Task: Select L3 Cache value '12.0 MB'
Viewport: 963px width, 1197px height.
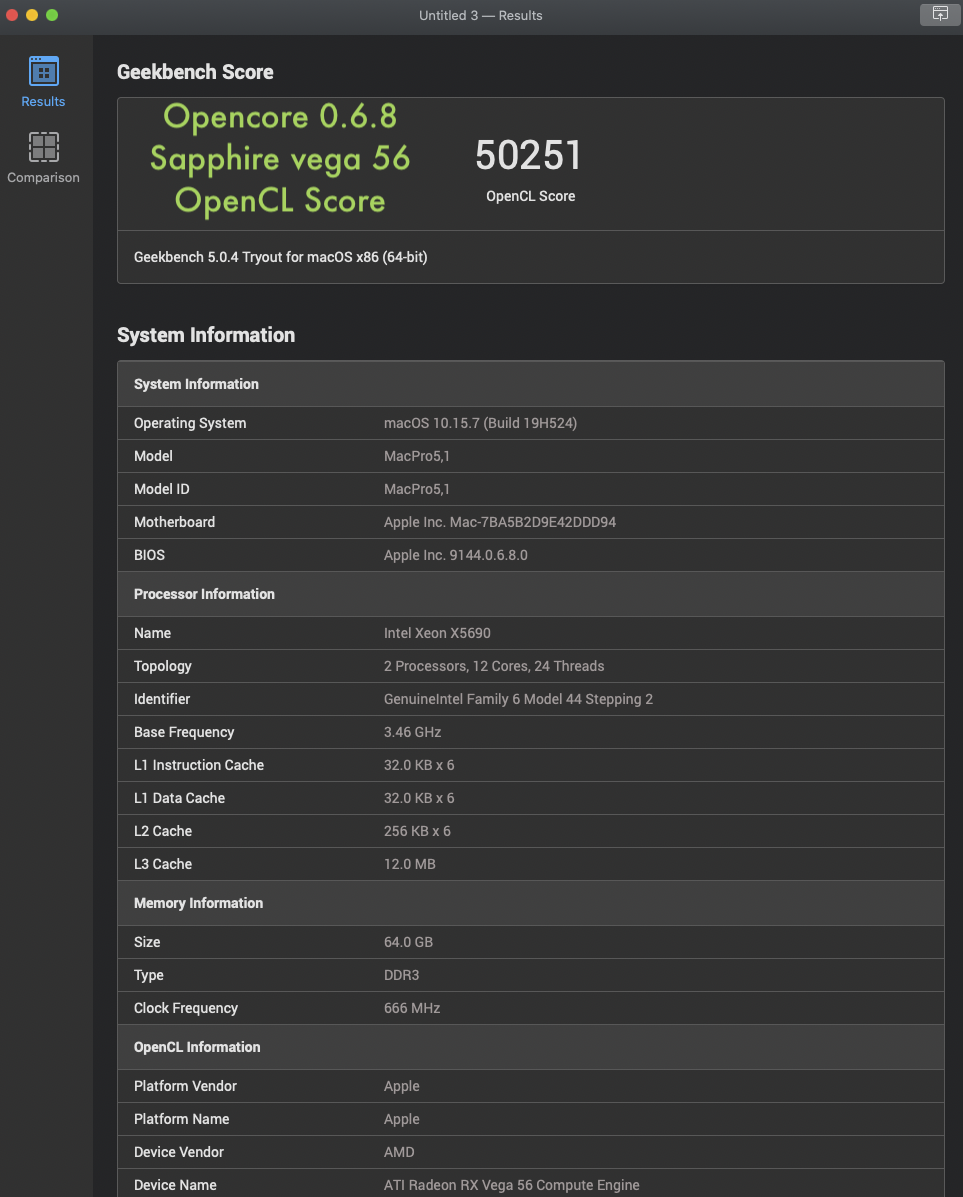Action: pos(409,864)
